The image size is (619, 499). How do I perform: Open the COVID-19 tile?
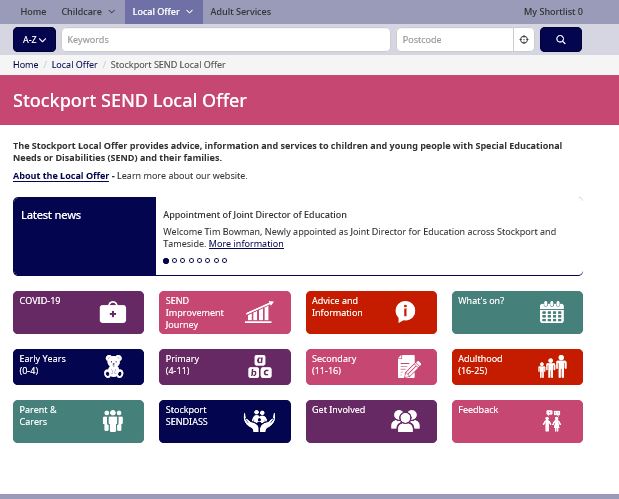[78, 312]
